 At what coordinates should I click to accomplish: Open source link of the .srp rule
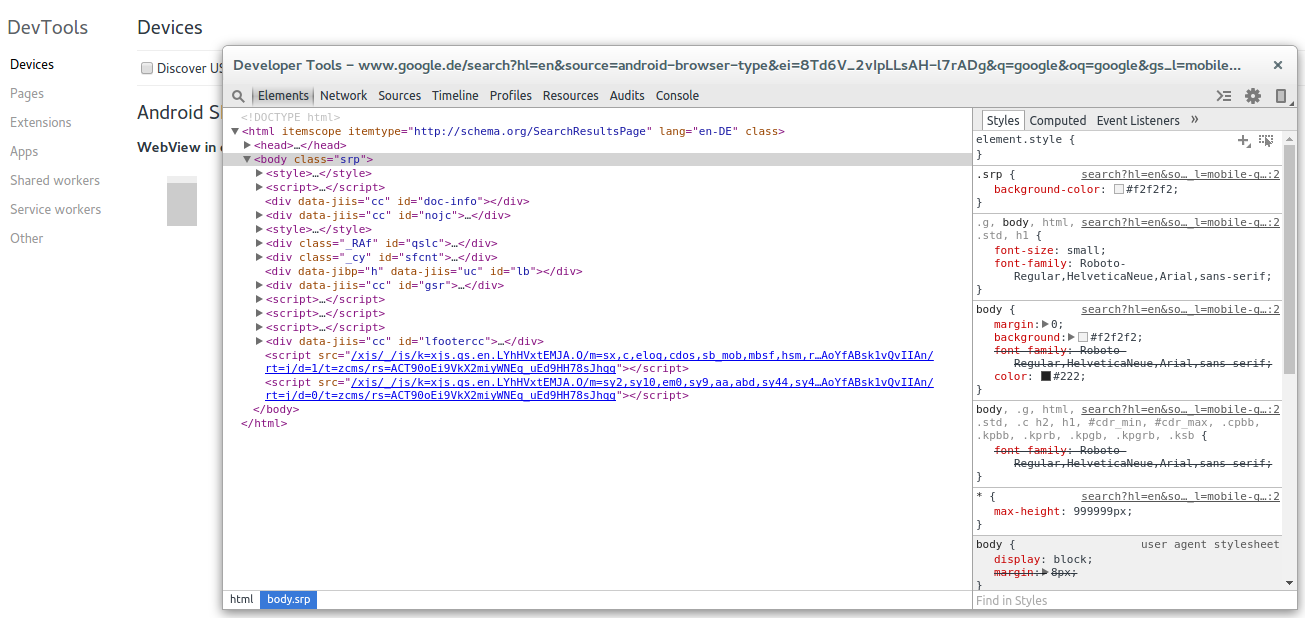click(x=1180, y=174)
